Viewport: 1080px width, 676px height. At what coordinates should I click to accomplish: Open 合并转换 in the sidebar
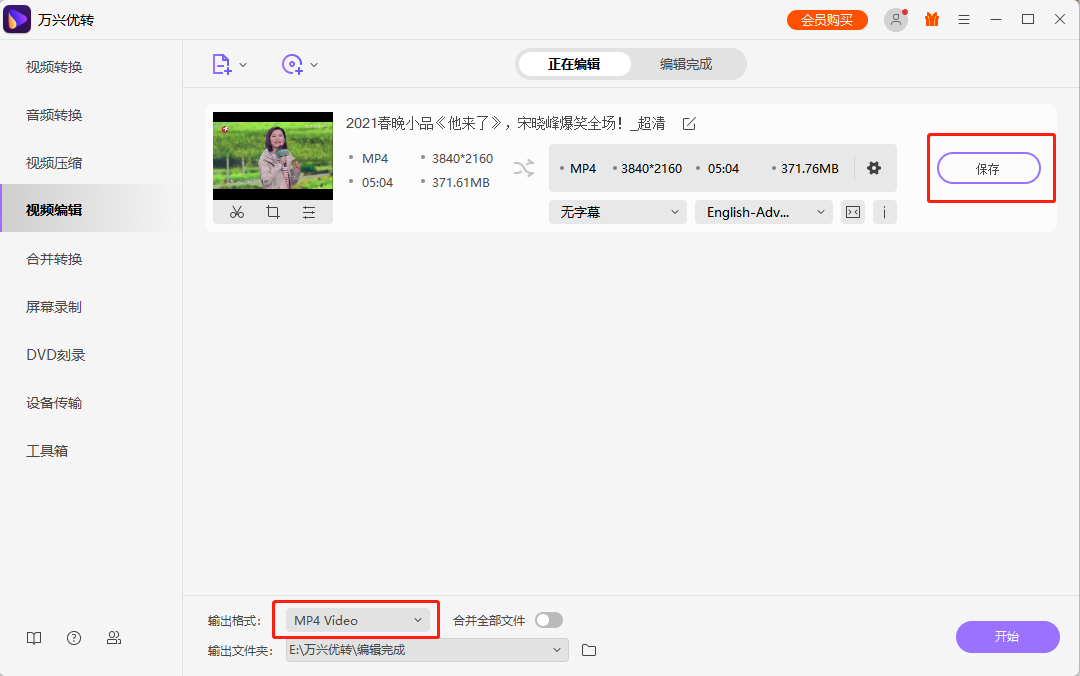54,259
